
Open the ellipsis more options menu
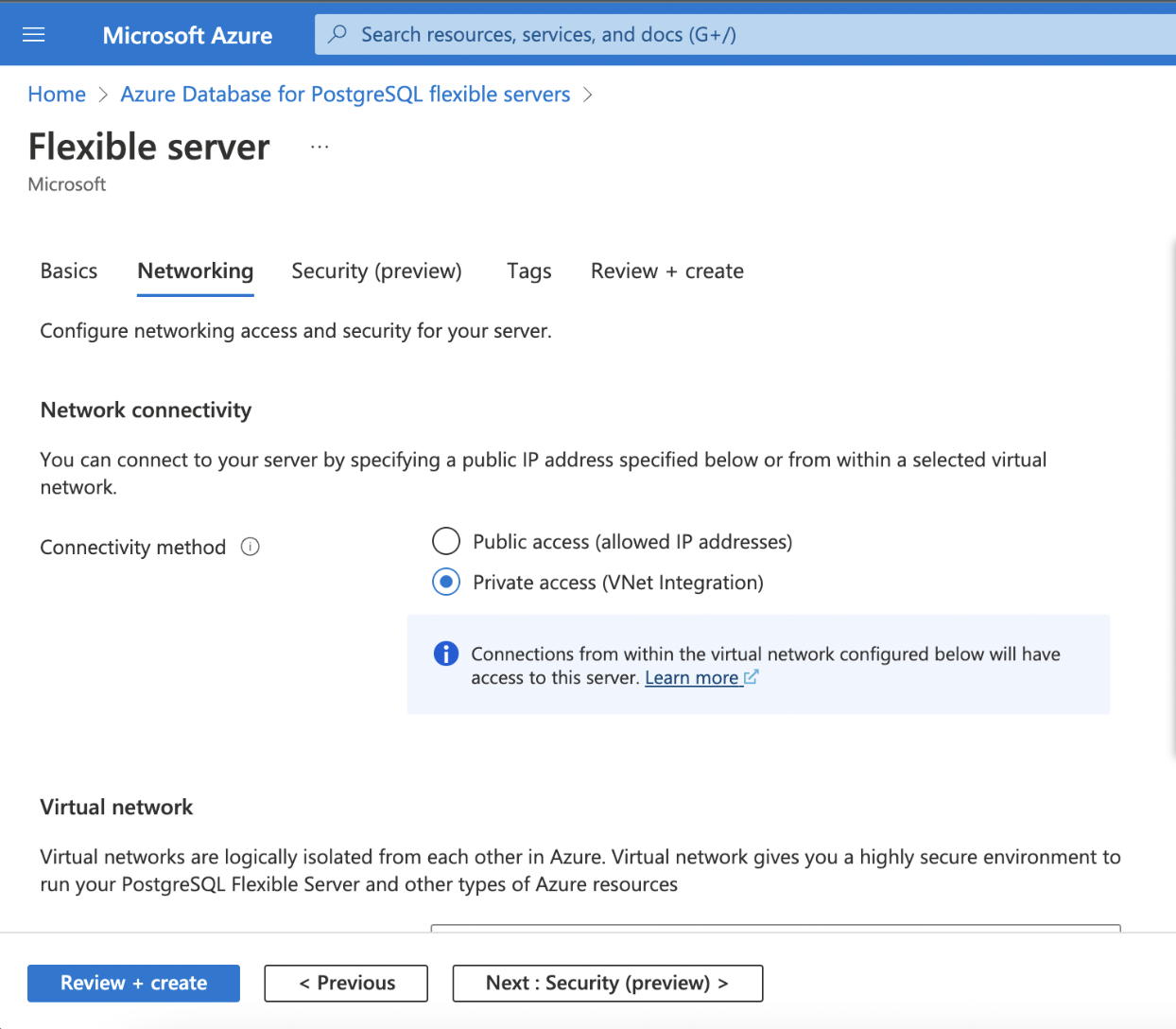(320, 147)
